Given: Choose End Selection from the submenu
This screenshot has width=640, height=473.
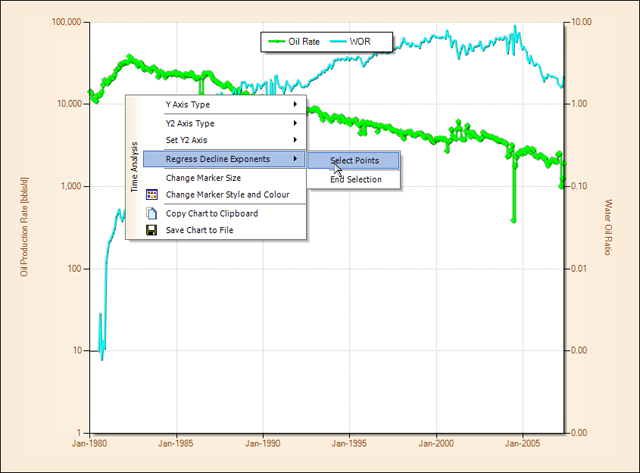Looking at the screenshot, I should [355, 180].
